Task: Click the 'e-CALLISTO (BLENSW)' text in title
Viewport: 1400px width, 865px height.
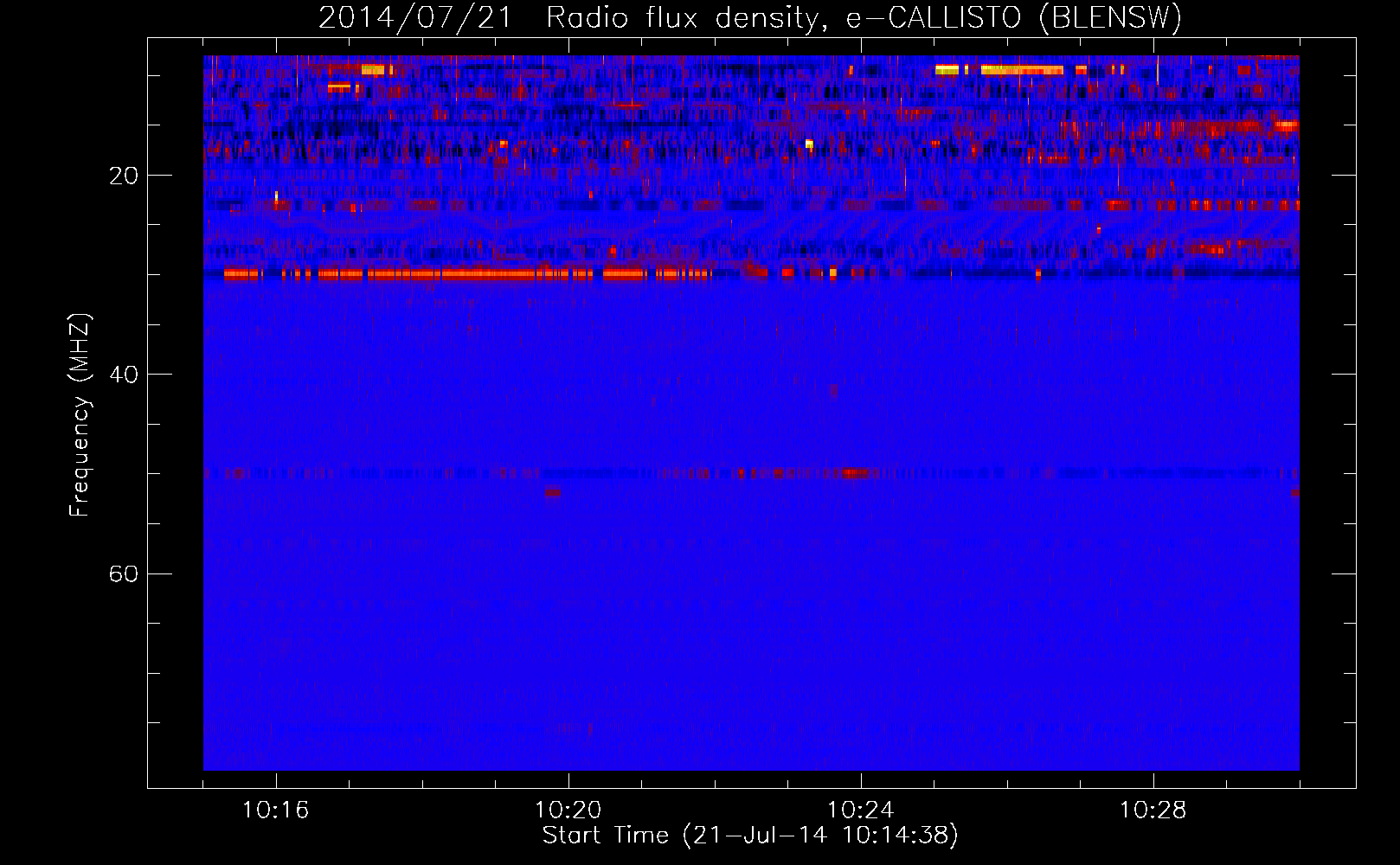Action: [1014, 18]
